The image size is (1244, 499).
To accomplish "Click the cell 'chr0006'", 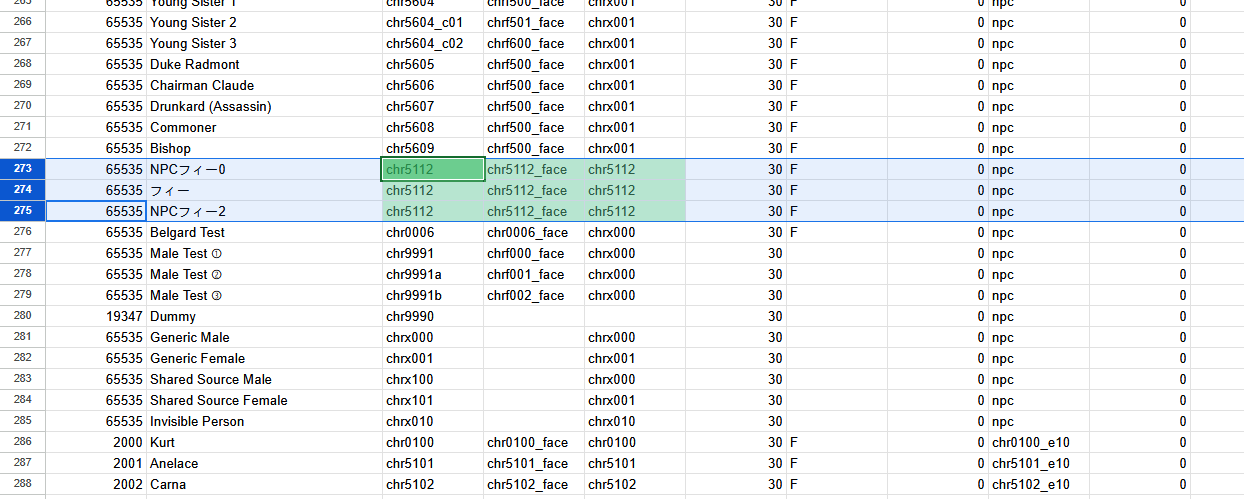I will click(433, 232).
